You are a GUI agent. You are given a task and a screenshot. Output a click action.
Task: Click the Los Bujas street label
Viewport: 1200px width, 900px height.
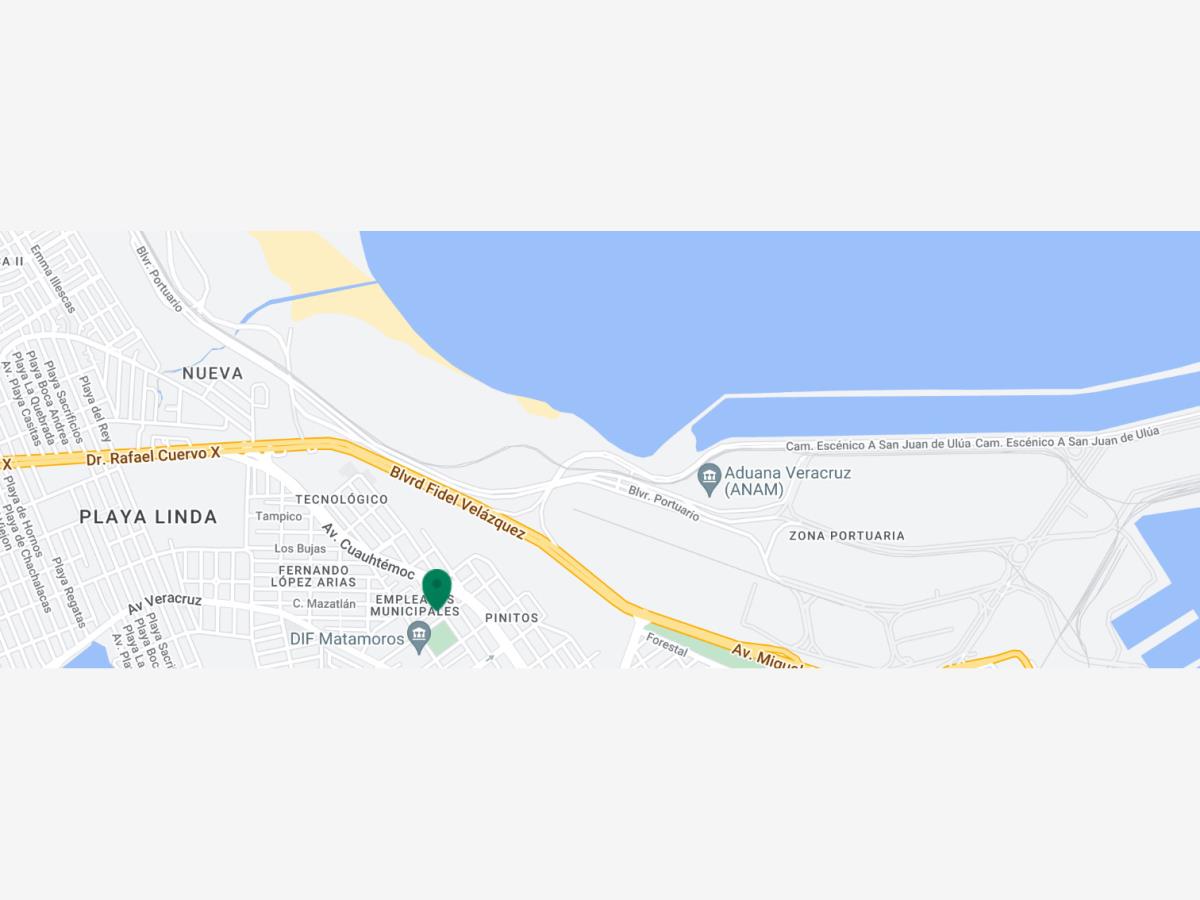[x=300, y=549]
